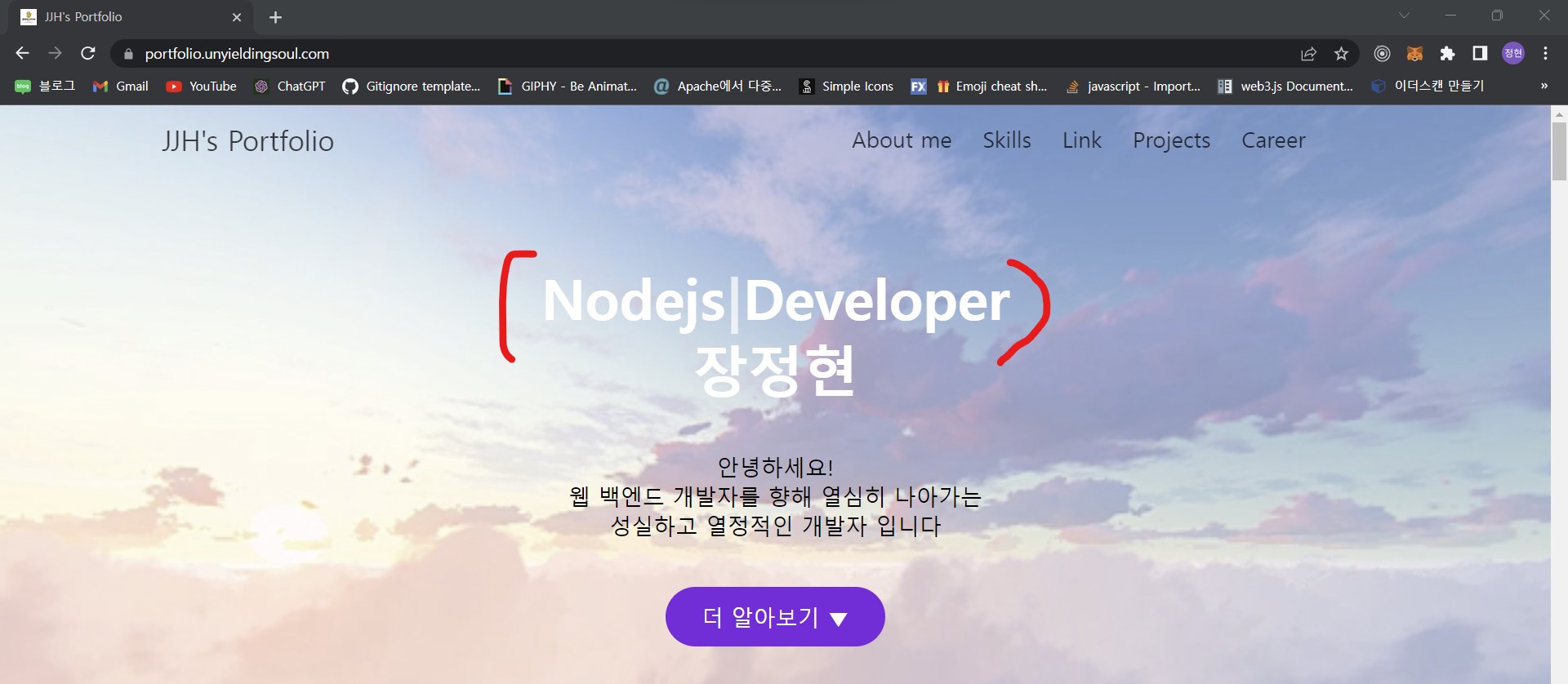Open the web3.js Document bookmark

(x=1285, y=86)
